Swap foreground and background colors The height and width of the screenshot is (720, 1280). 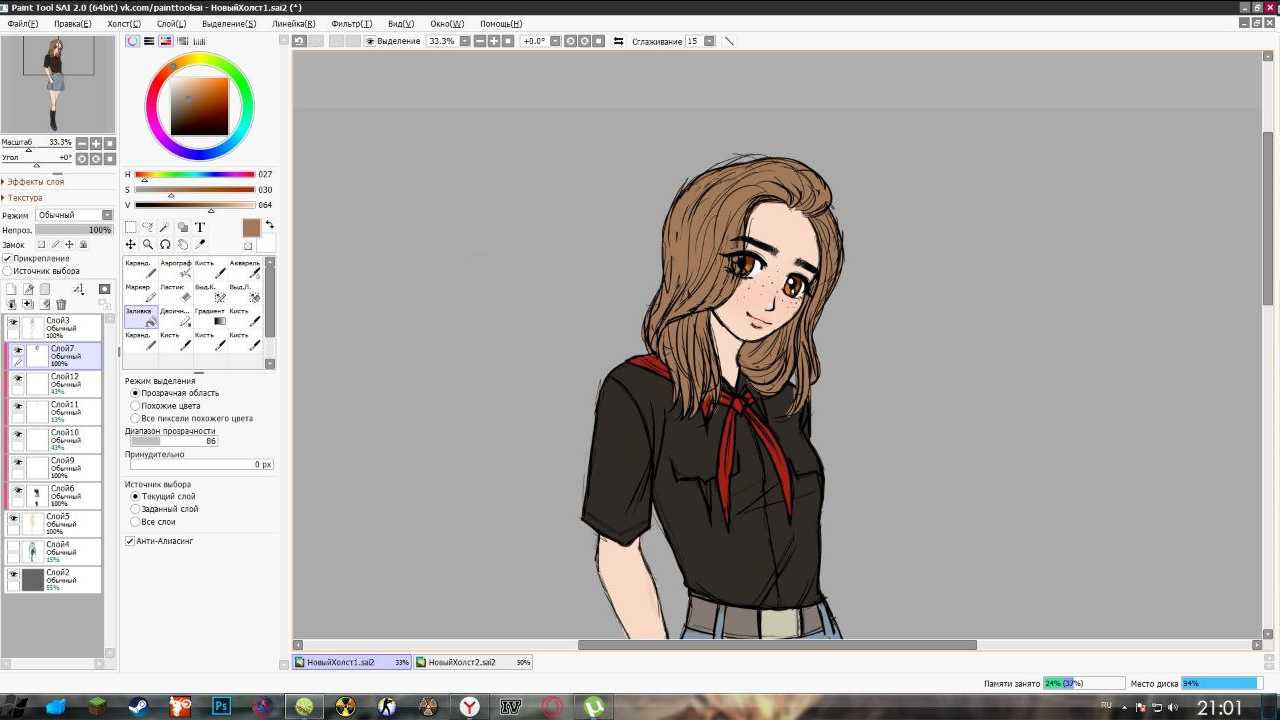269,225
